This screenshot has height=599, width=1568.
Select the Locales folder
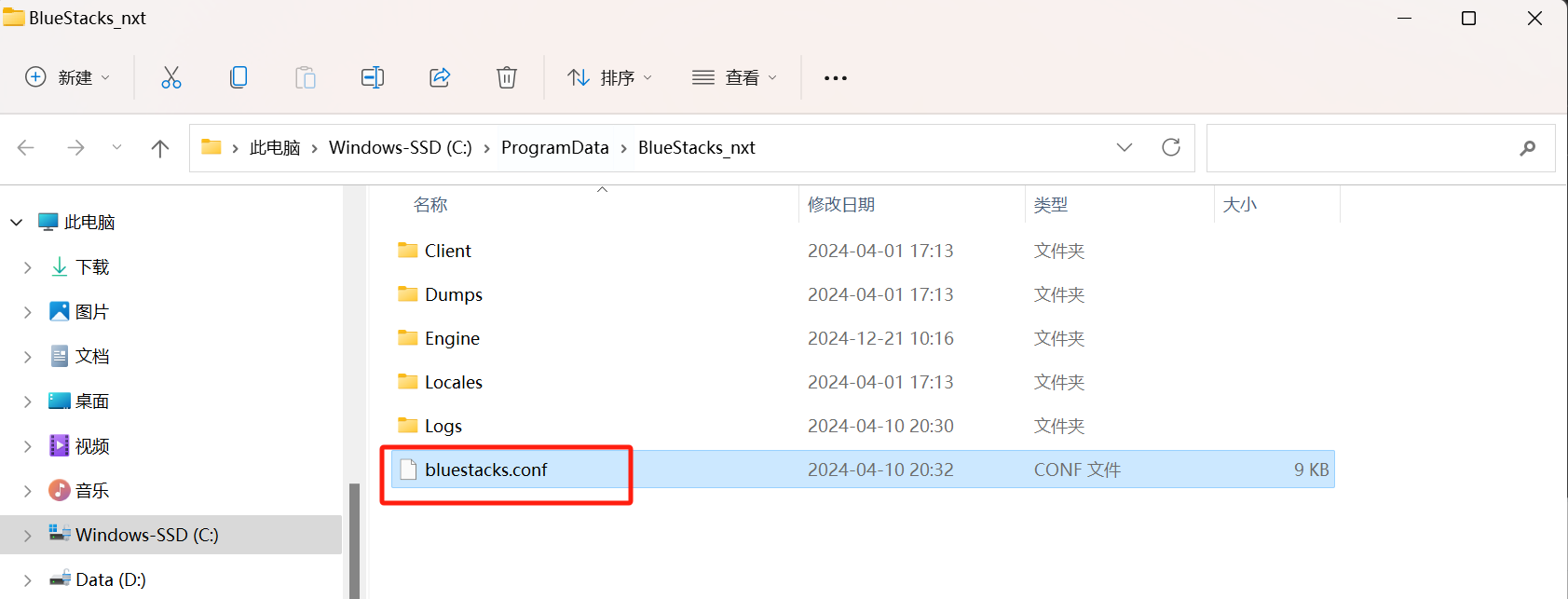tap(863, 382)
